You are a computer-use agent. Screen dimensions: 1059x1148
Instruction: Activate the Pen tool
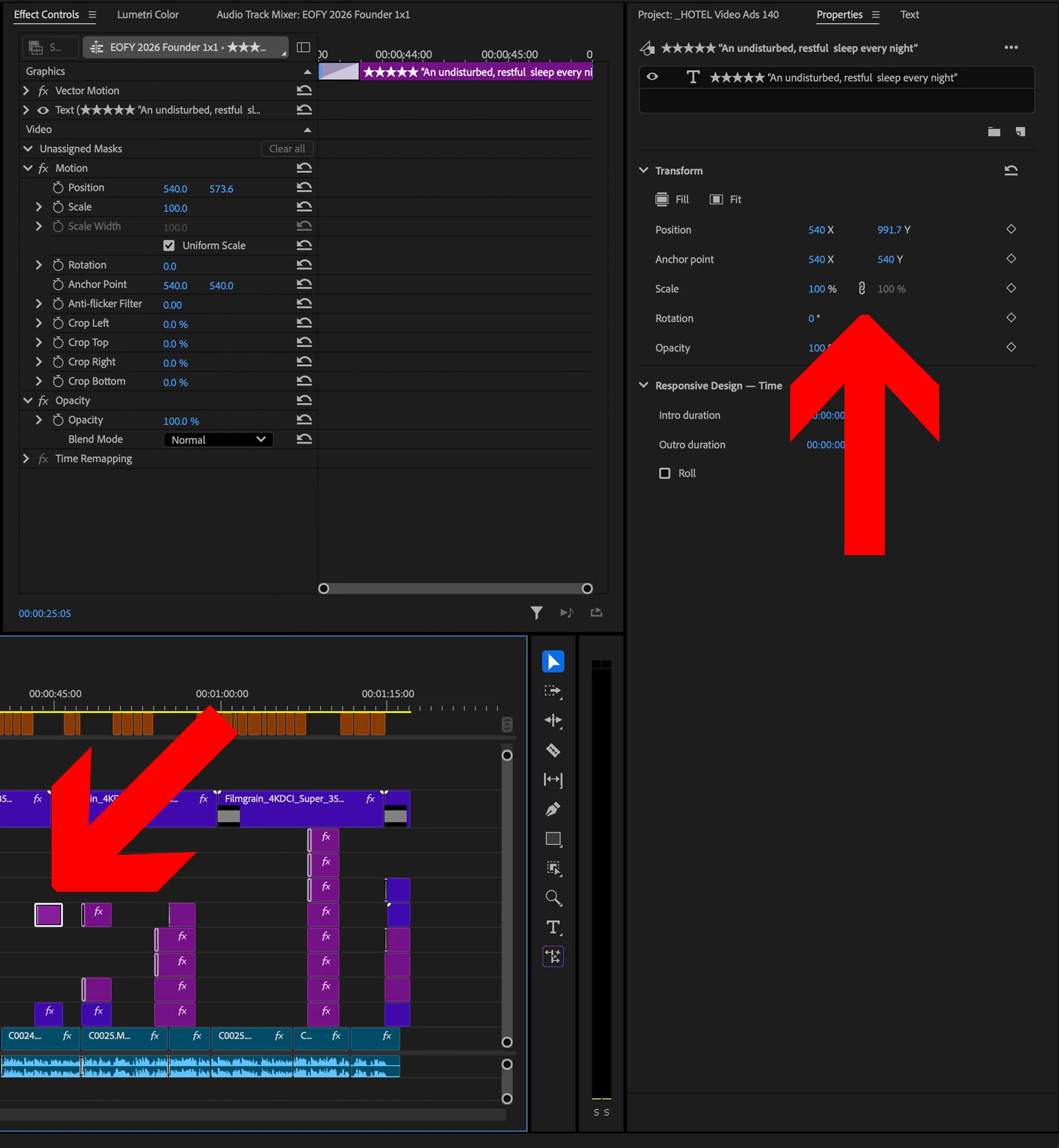click(553, 809)
